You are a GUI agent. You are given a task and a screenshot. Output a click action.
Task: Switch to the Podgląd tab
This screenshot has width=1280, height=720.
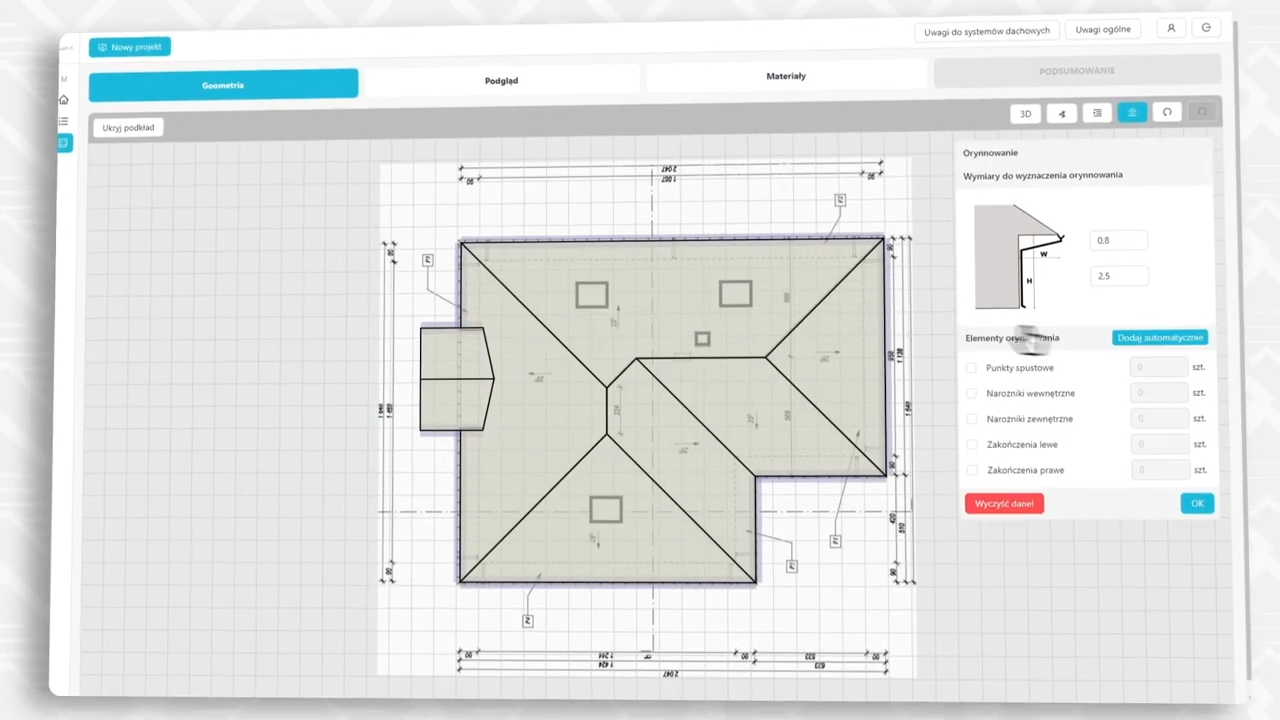(501, 80)
